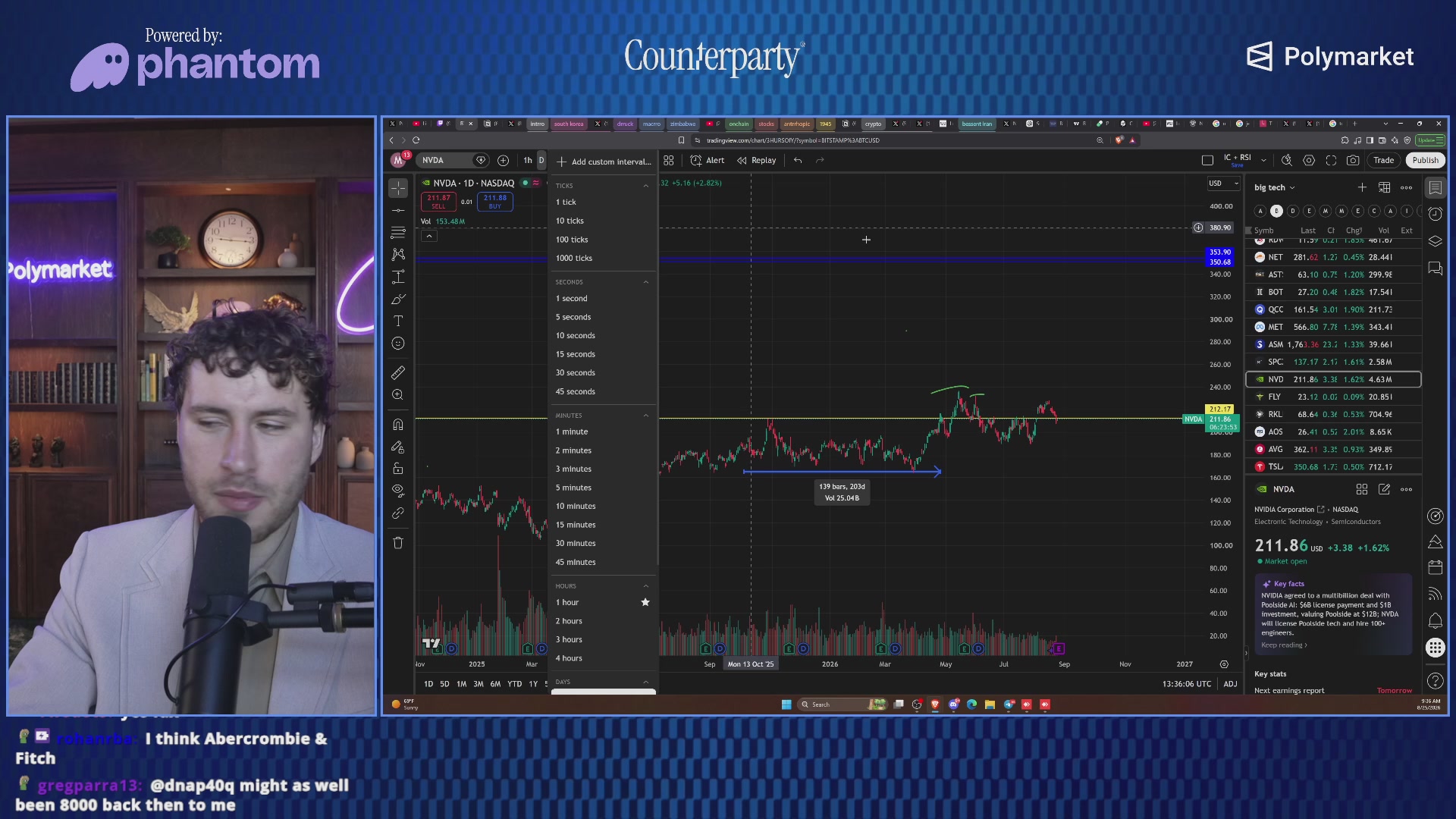Choose 15 minutes interval
Viewport: 1456px width, 819px height.
pos(604,525)
